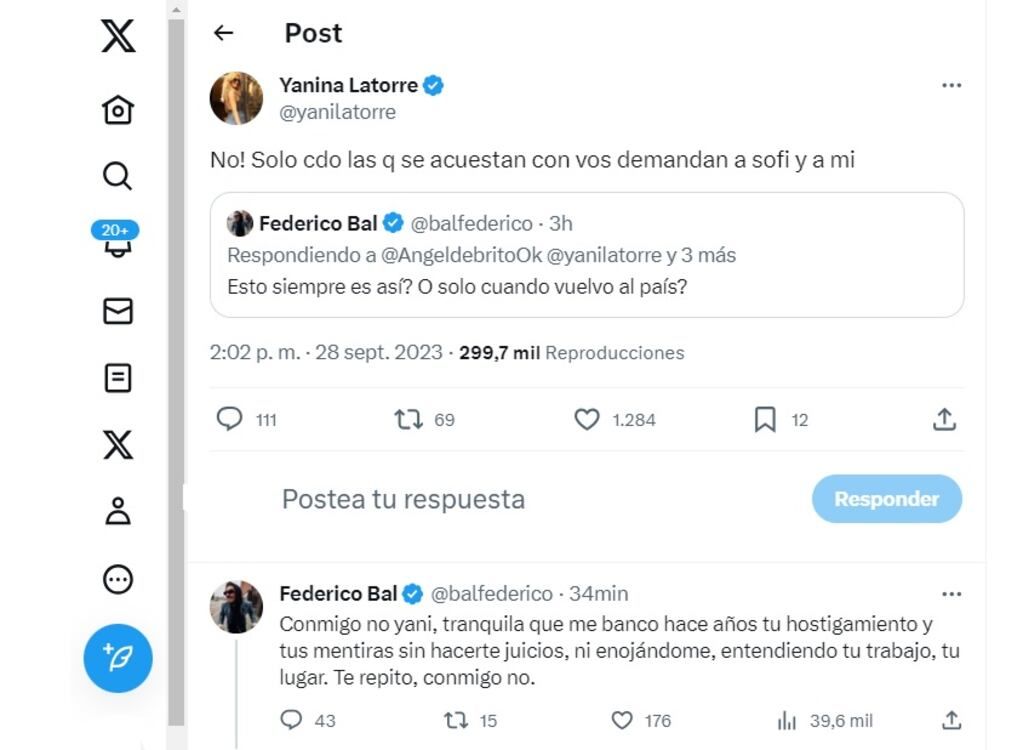Image resolution: width=1023 pixels, height=750 pixels.
Task: Like Yanina Latorre's post
Action: tap(588, 420)
